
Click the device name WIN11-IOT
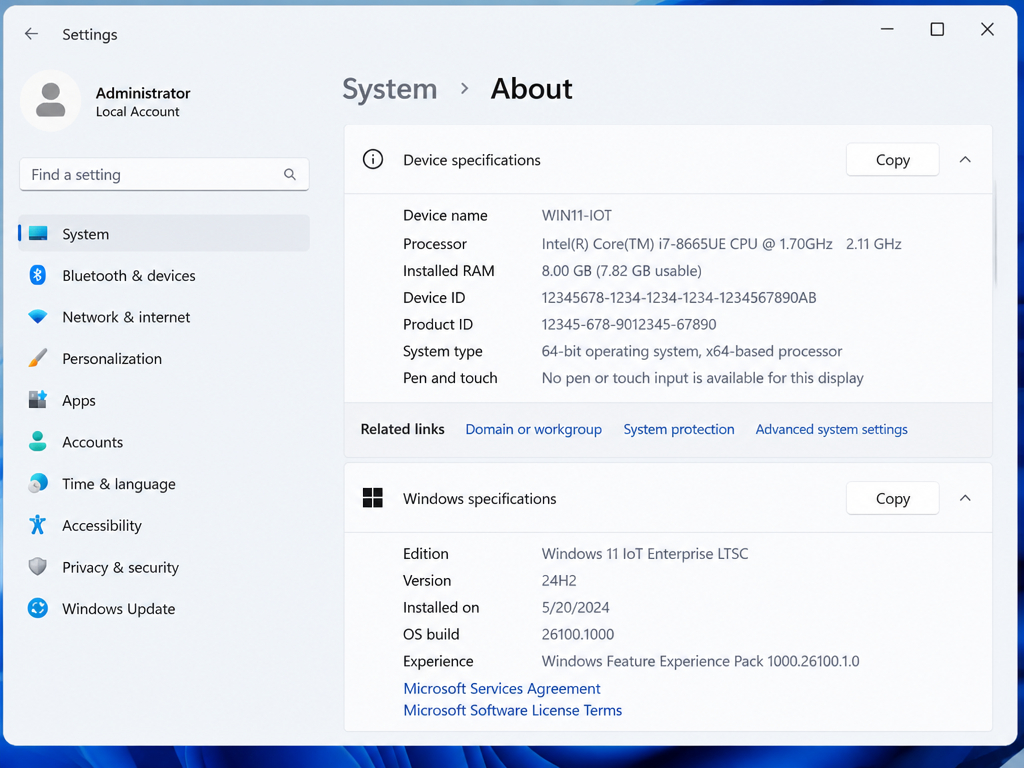[577, 216]
